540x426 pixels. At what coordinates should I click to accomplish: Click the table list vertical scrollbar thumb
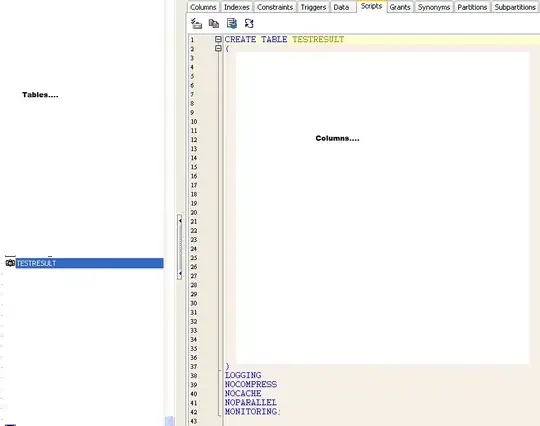(169, 421)
